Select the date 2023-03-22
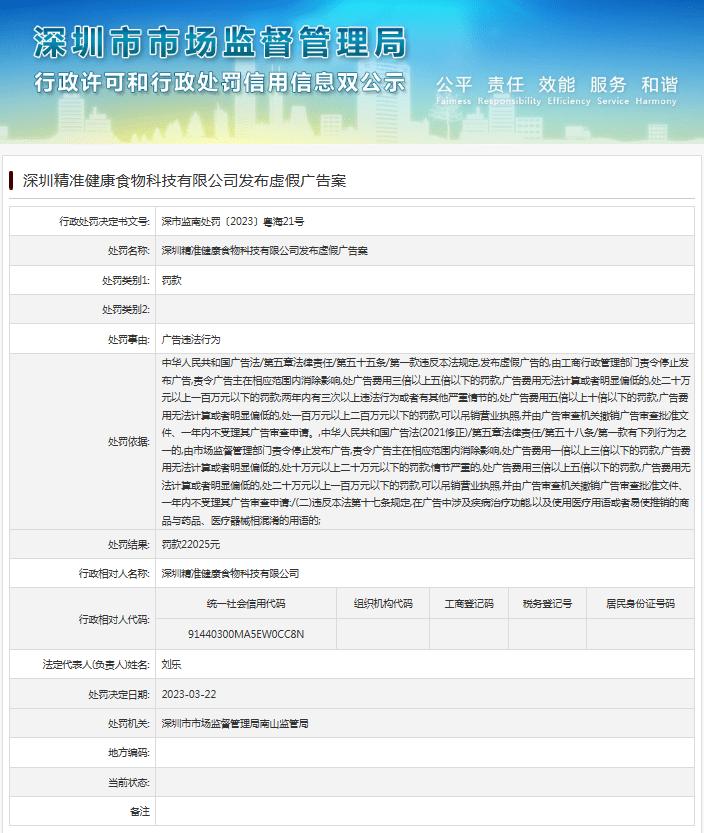The image size is (704, 833). [189, 694]
